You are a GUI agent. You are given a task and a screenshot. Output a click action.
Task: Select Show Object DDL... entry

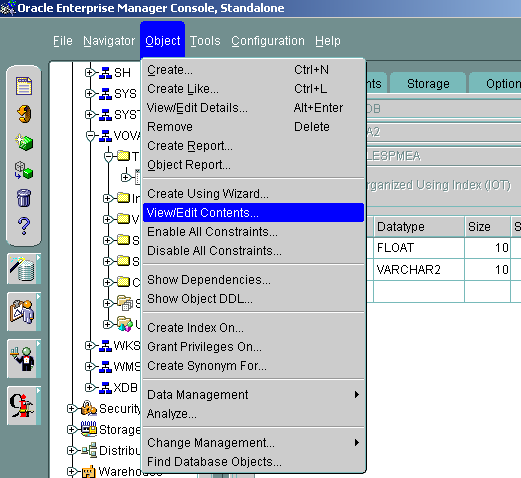coord(253,298)
